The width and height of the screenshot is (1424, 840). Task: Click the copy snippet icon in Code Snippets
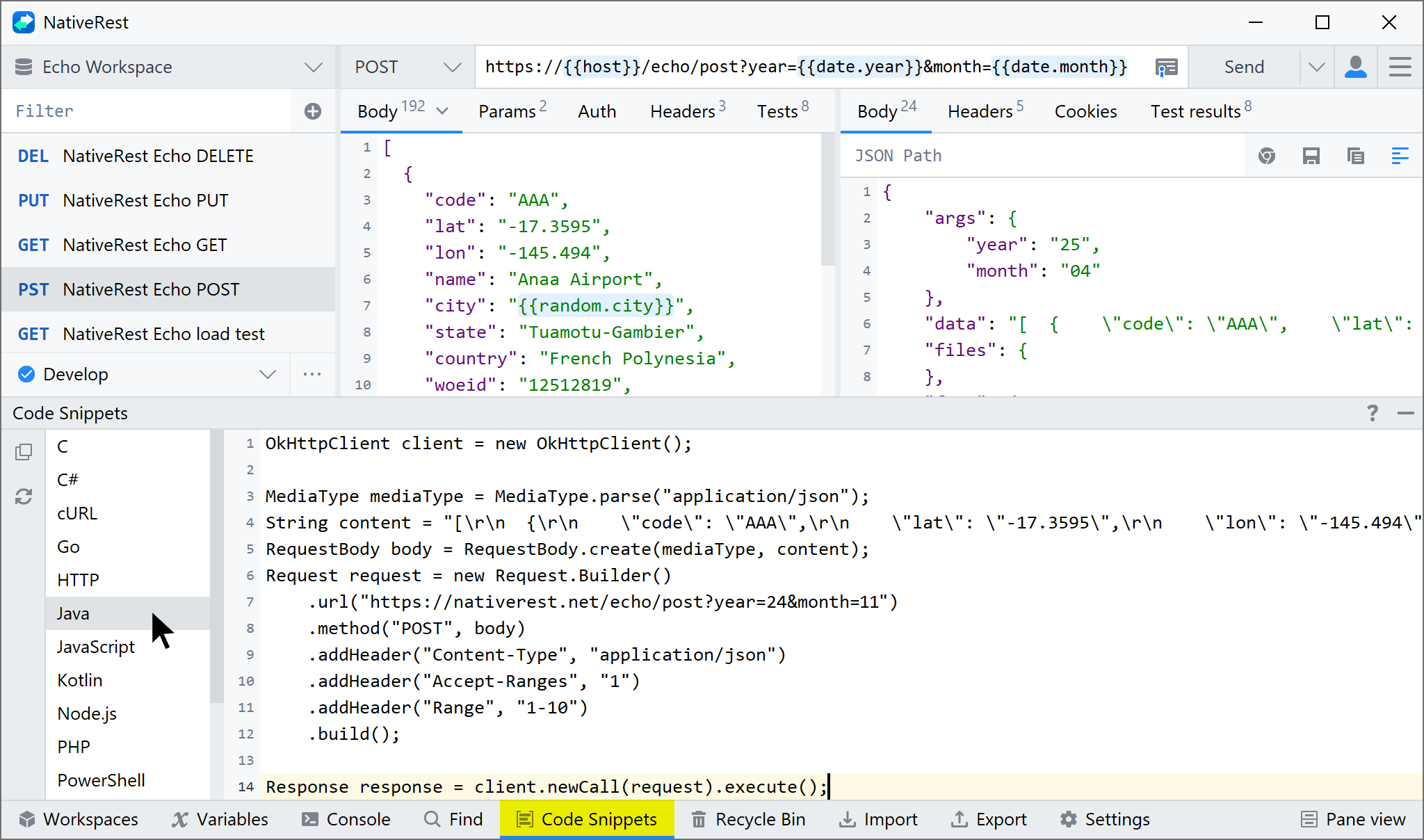(24, 453)
